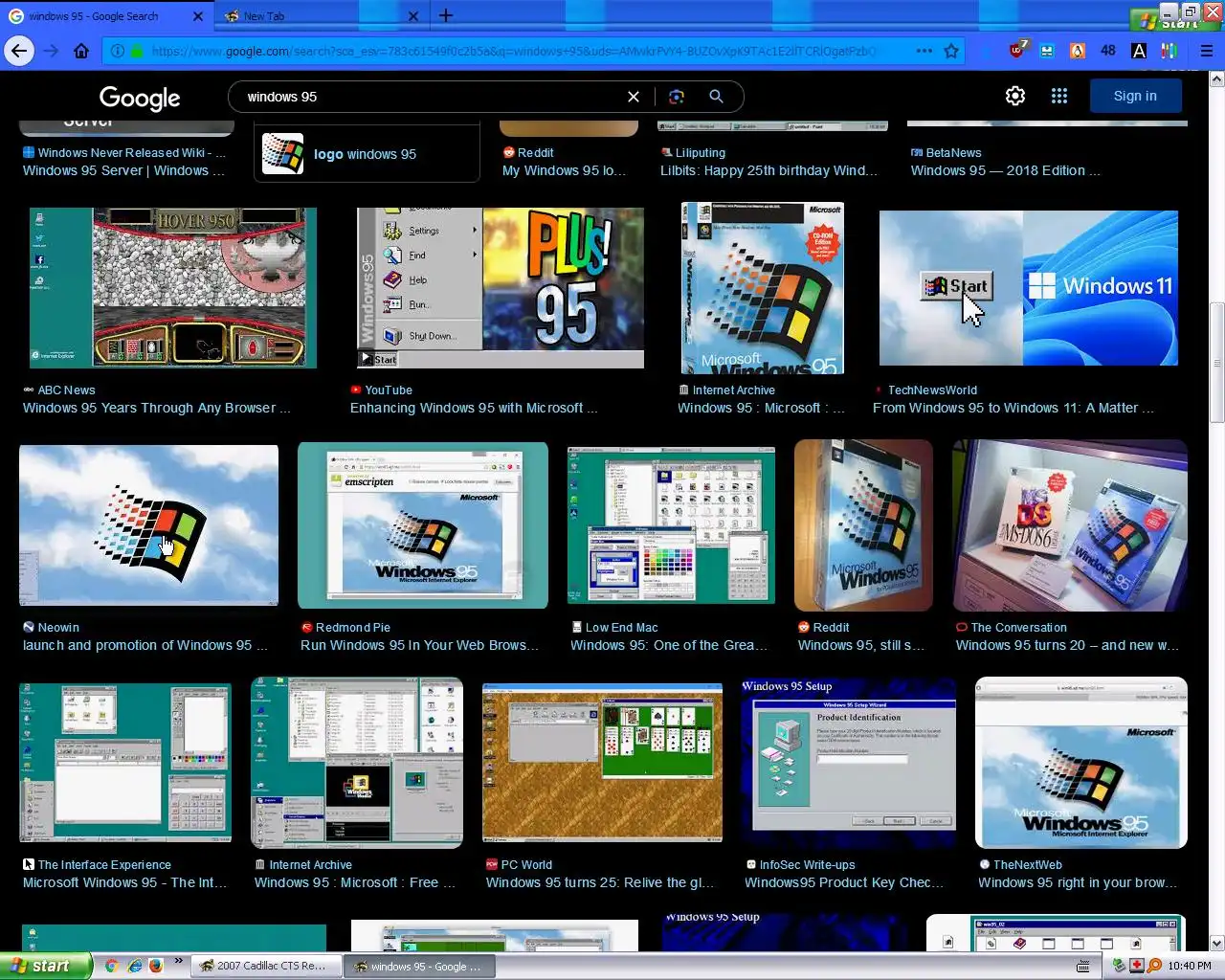Image resolution: width=1225 pixels, height=980 pixels.
Task: Open 'Windows 95 Years Through Any Browser' link
Action: [156, 408]
